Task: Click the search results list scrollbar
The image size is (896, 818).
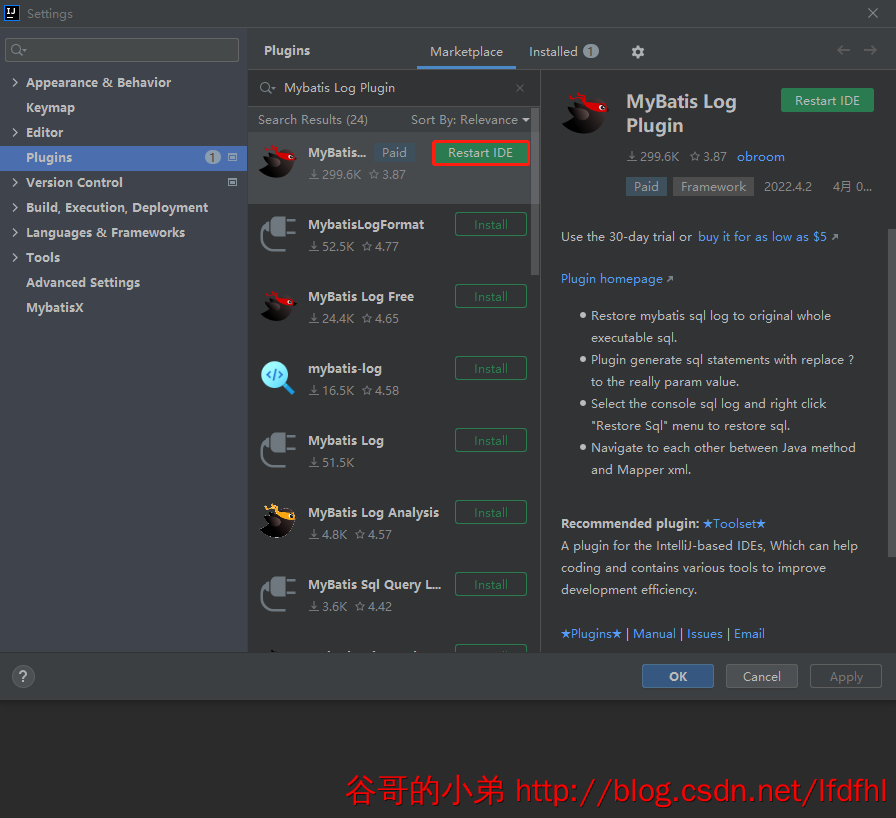Action: pyautogui.click(x=535, y=191)
